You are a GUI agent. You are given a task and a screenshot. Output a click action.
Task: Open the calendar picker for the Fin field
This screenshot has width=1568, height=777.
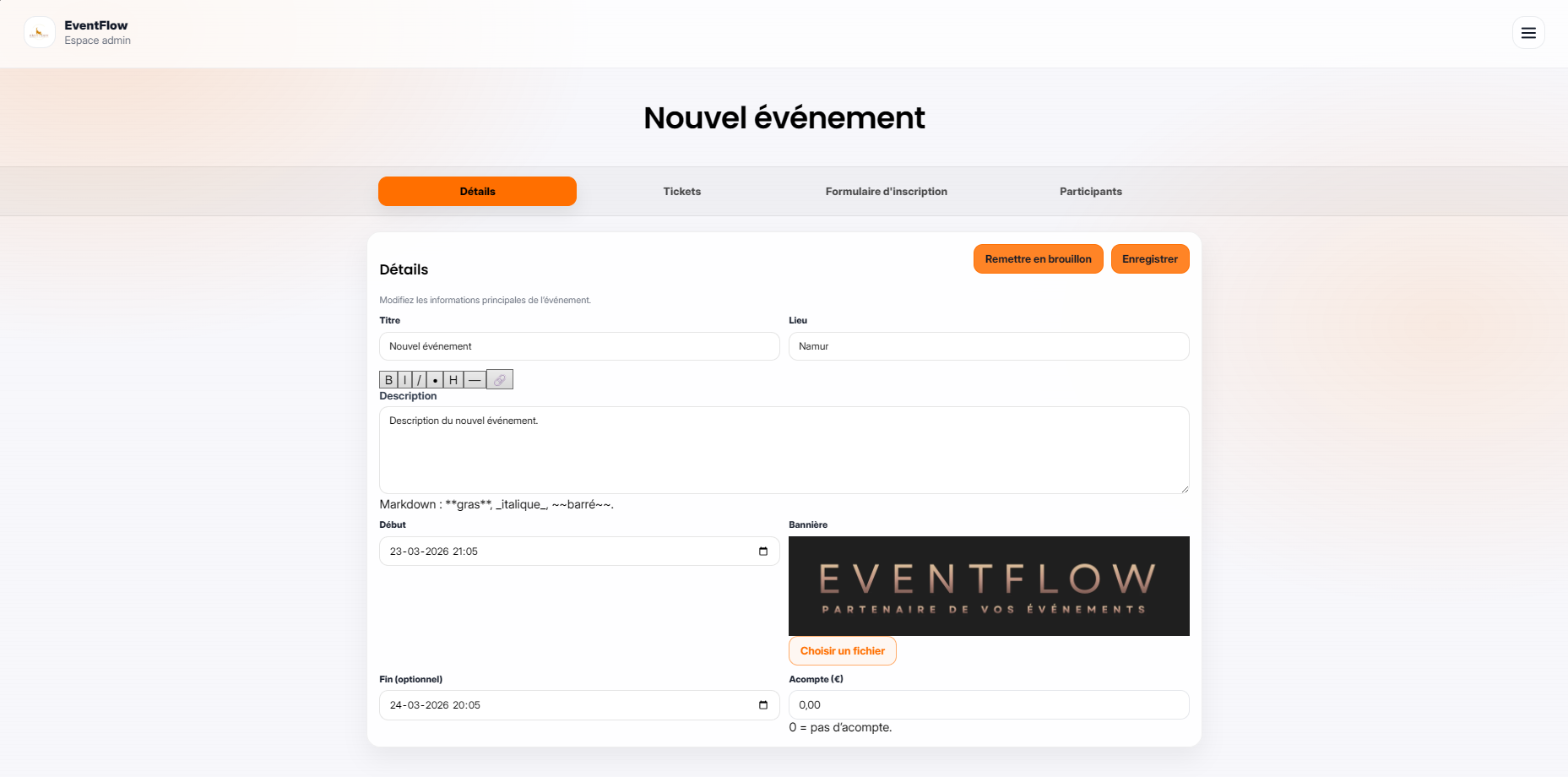click(x=762, y=705)
